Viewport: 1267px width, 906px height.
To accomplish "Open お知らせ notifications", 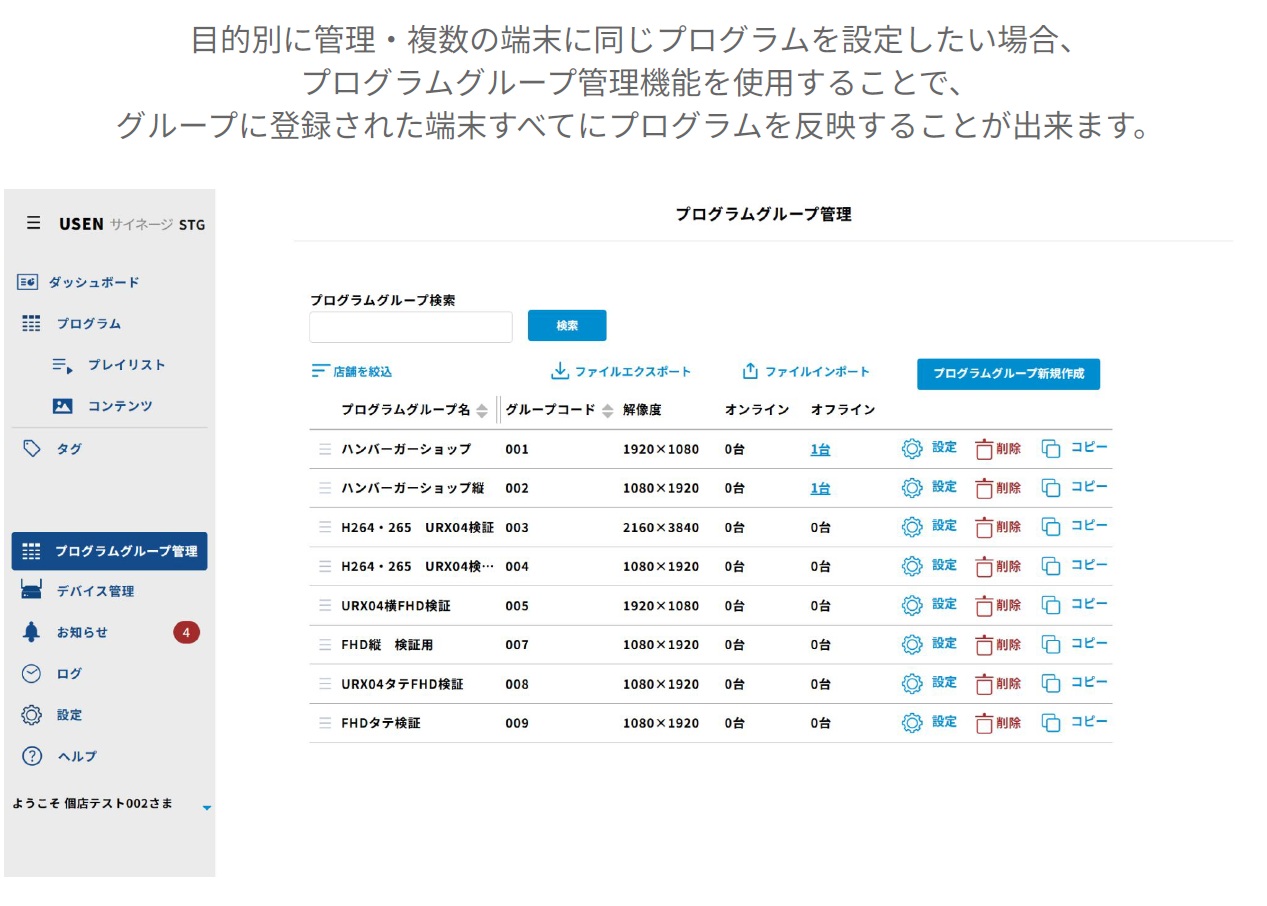I will point(65,632).
